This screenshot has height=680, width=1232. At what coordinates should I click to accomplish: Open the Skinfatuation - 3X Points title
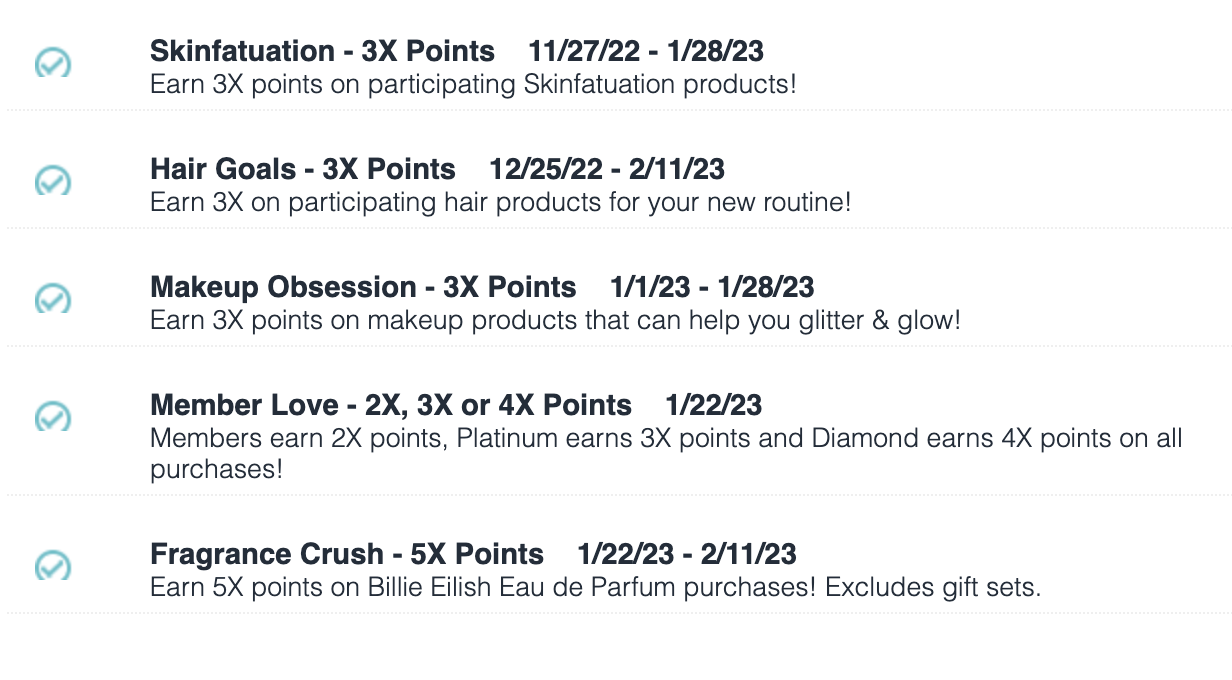click(x=322, y=51)
